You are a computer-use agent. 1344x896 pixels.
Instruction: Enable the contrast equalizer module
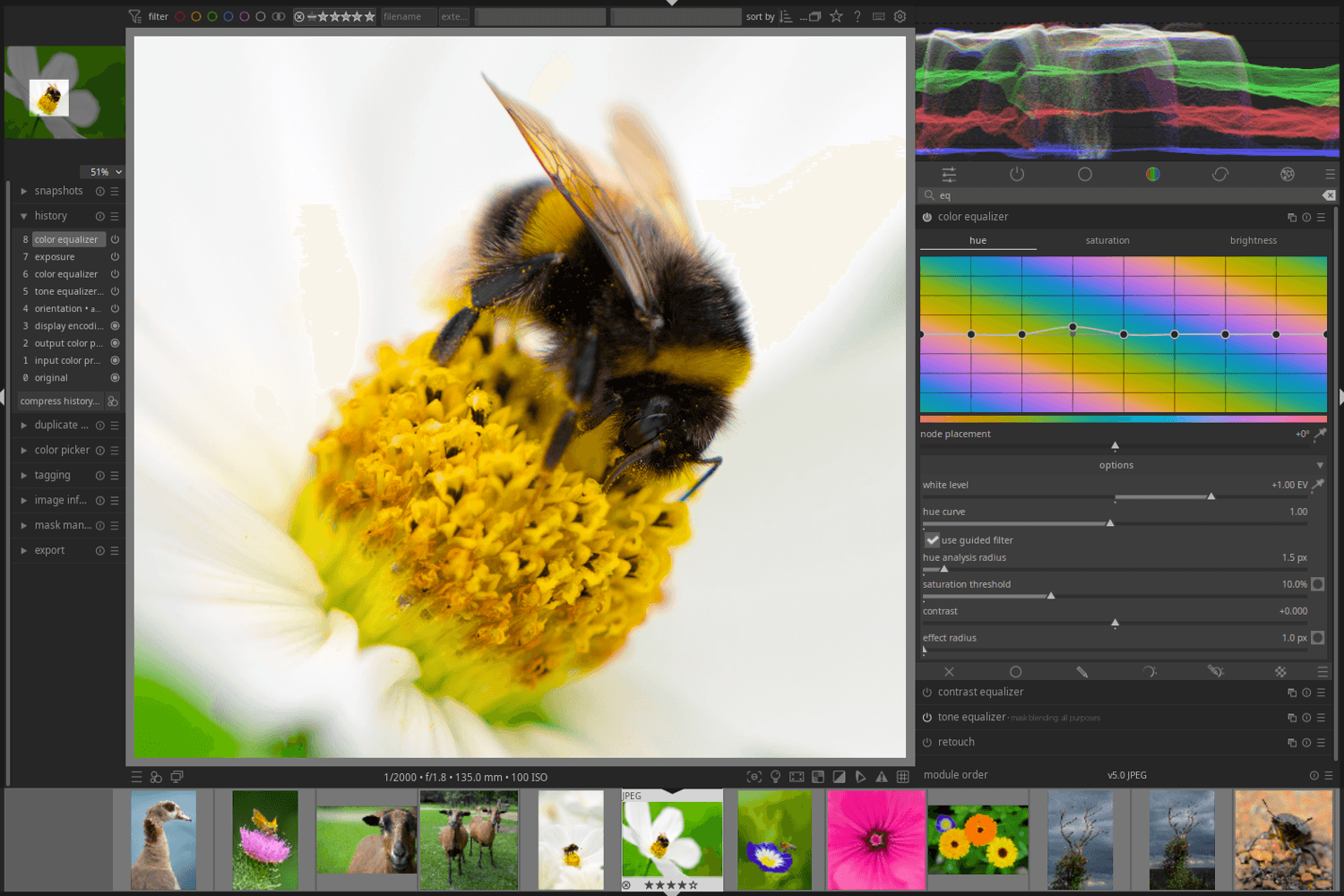[927, 693]
